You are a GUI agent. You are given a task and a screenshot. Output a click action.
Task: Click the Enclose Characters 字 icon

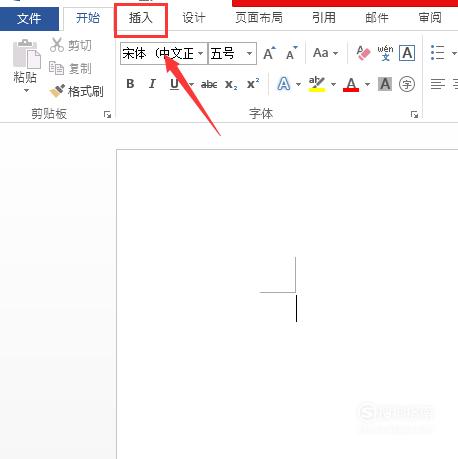coord(407,84)
